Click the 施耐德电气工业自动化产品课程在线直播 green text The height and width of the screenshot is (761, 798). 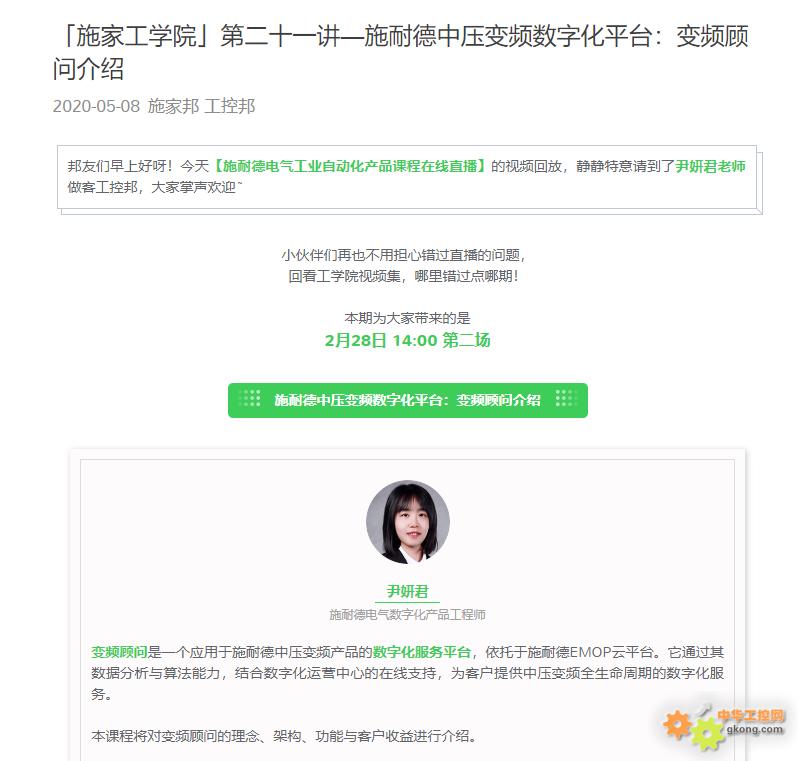(350, 166)
